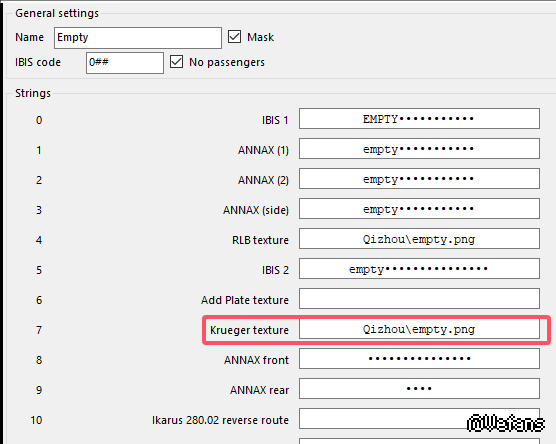The image size is (556, 444).
Task: Click the ANNAX rear string field
Action: [x=419, y=389]
